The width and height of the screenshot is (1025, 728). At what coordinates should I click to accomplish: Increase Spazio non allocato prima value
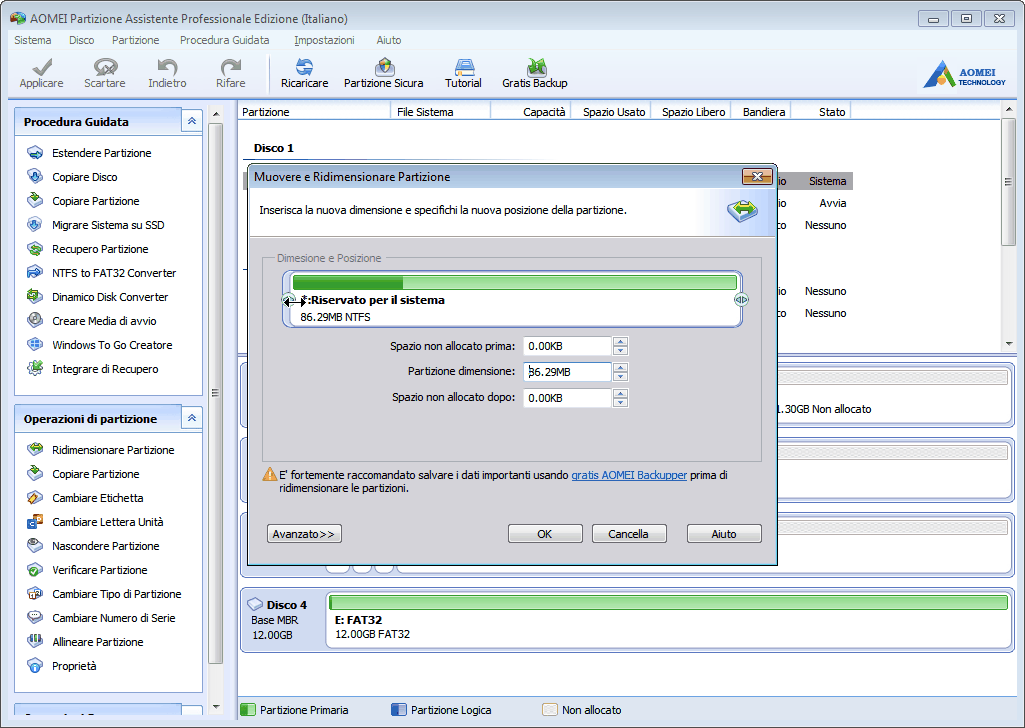pyautogui.click(x=621, y=341)
